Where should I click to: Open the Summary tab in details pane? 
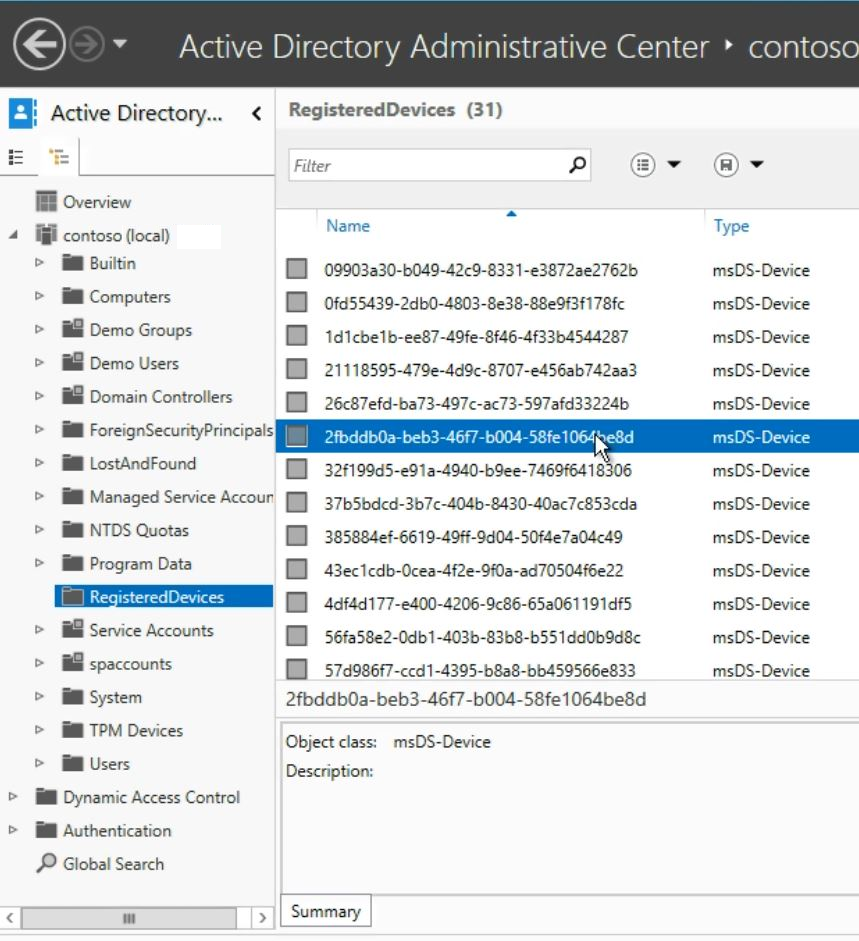(x=326, y=911)
